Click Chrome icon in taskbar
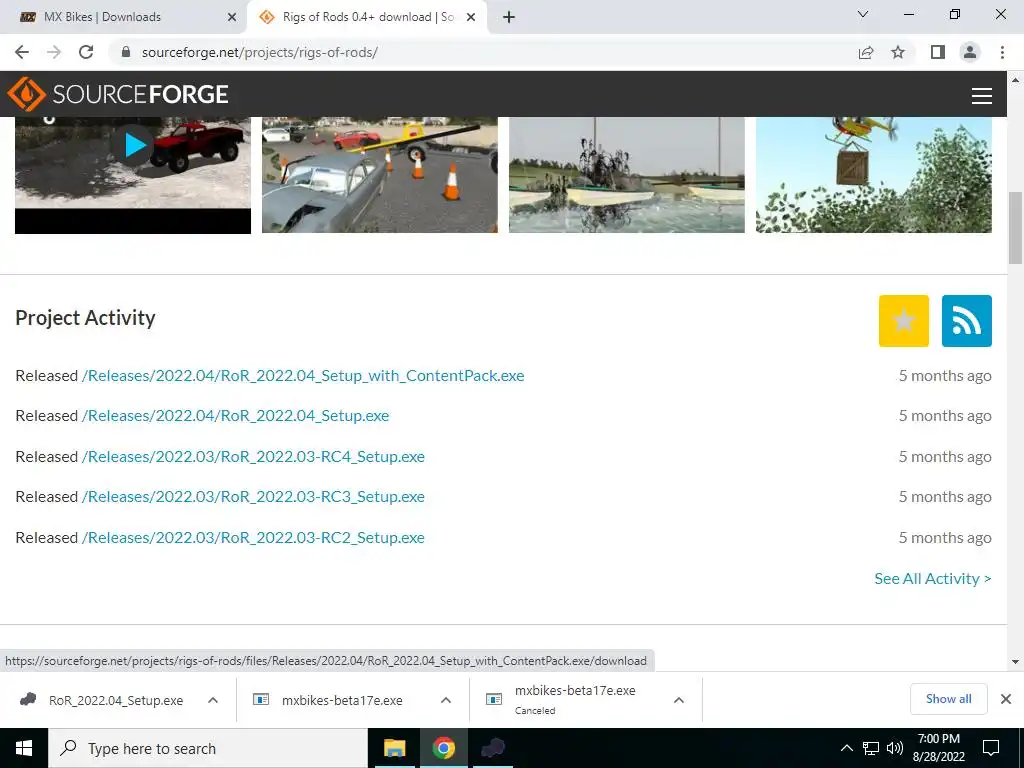Screen dimensions: 1024x768 (x=443, y=748)
